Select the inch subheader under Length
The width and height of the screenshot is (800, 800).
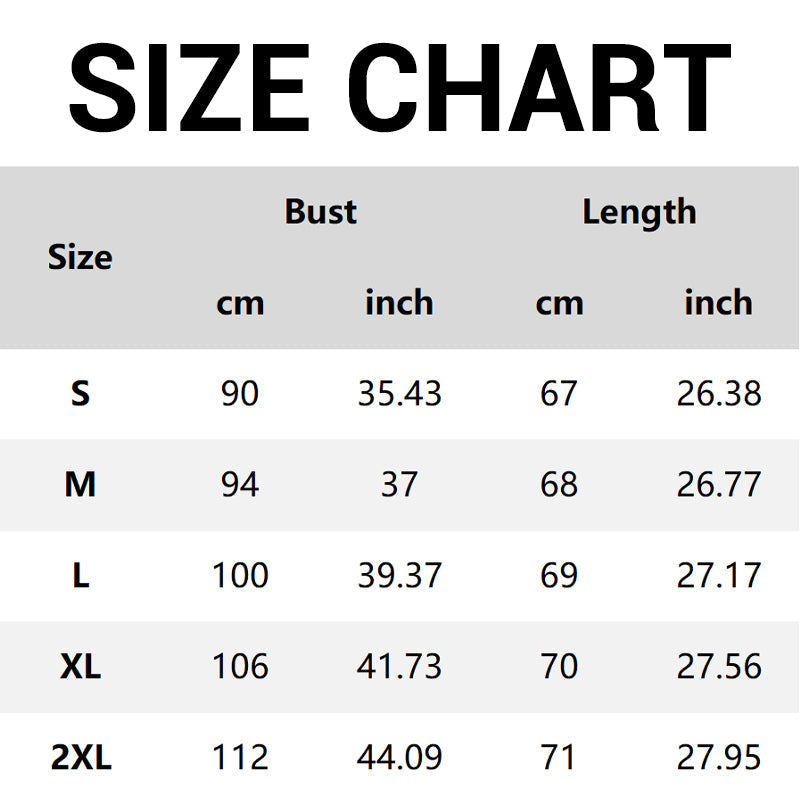718,302
